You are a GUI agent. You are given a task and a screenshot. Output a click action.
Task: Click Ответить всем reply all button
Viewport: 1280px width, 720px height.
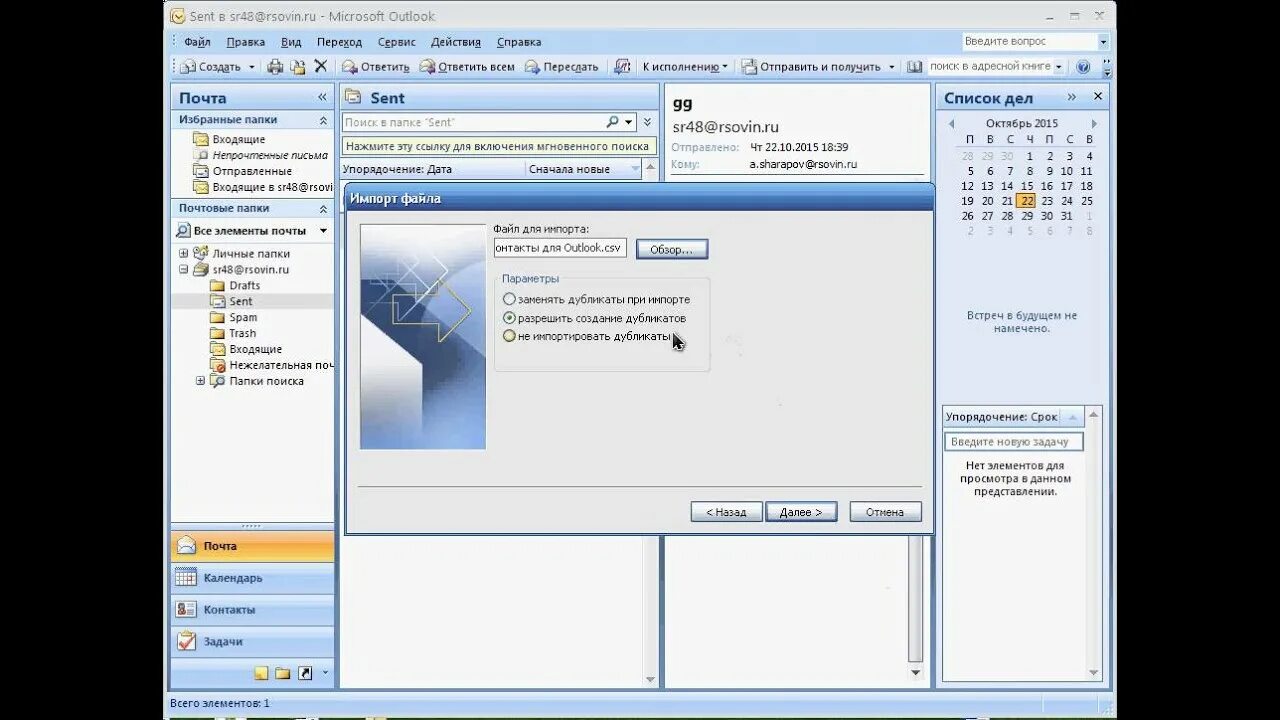[x=467, y=67]
